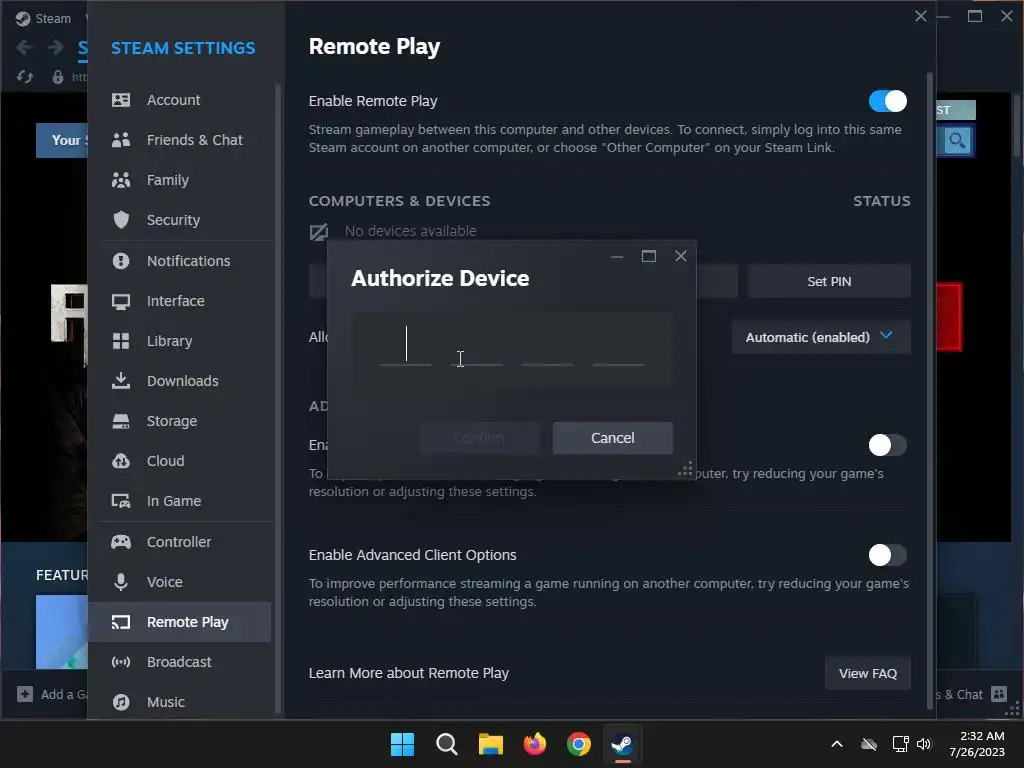Click the Downloads arrow icon

pos(121,381)
